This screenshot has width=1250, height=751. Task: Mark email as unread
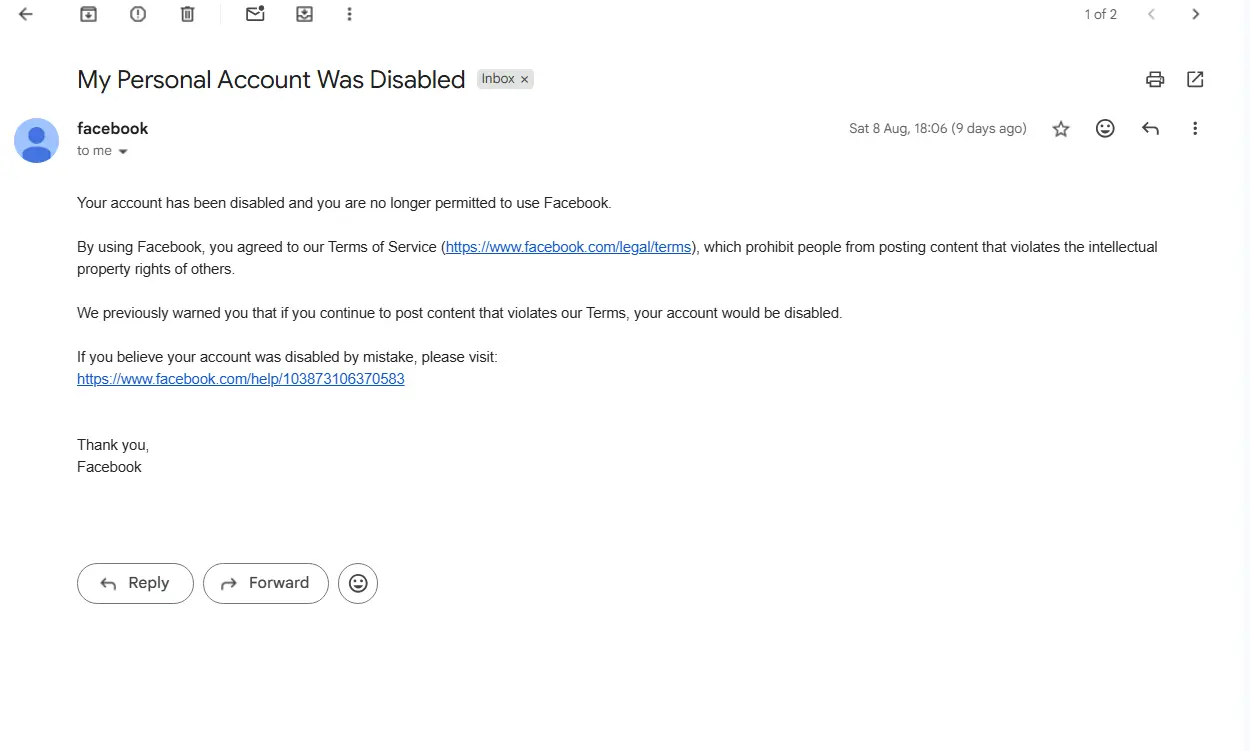255,14
